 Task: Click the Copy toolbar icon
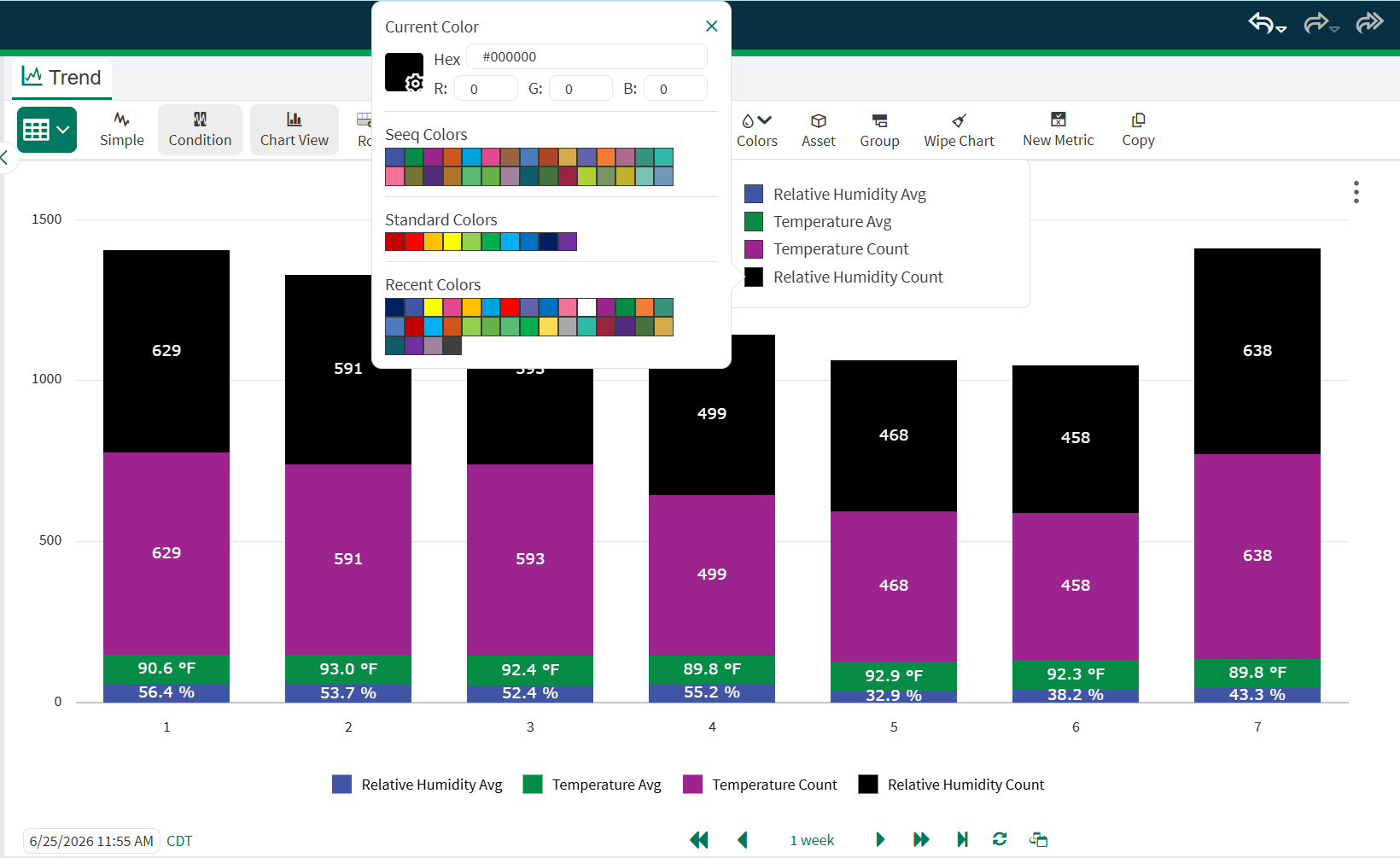(x=1138, y=120)
